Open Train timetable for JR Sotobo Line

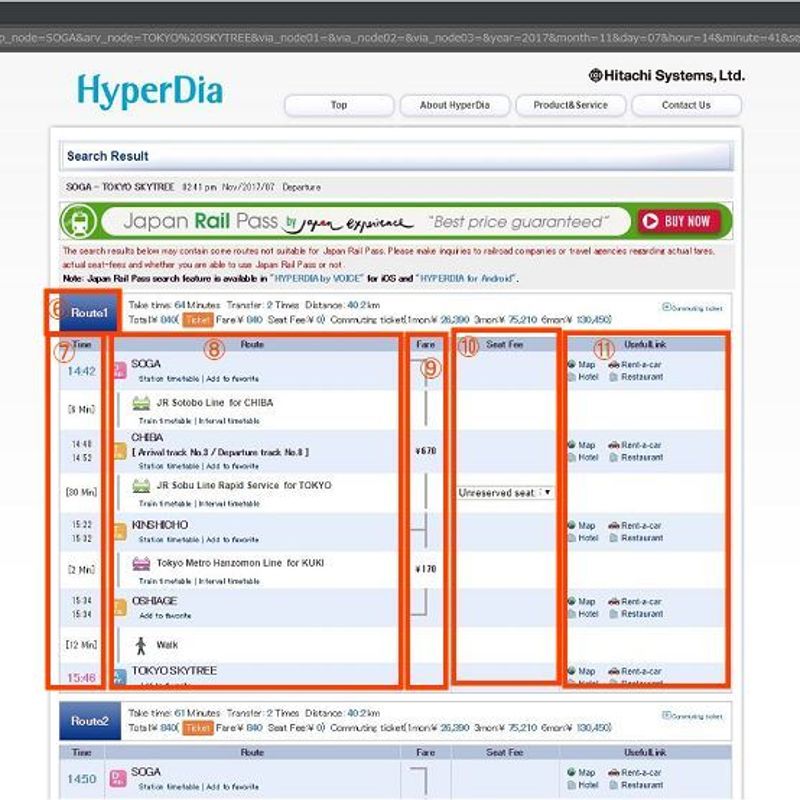[165, 421]
